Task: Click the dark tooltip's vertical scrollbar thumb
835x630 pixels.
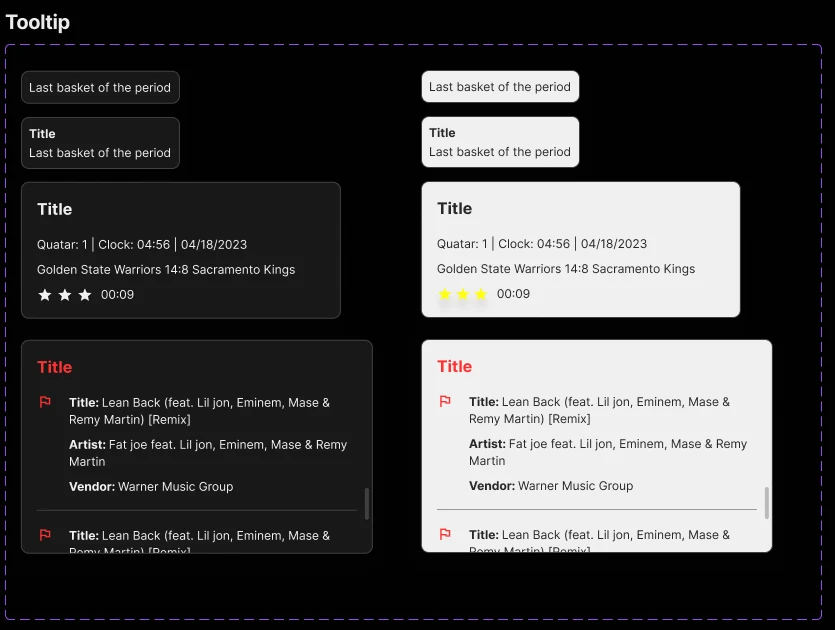Action: [x=366, y=503]
